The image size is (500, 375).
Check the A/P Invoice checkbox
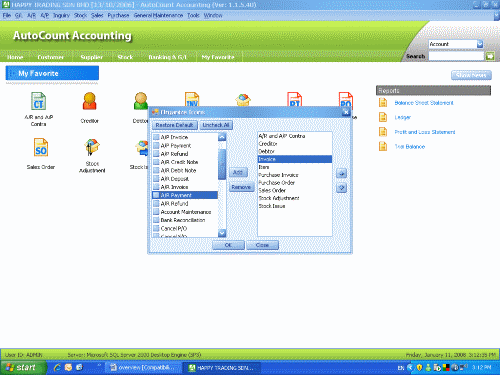tap(156, 137)
